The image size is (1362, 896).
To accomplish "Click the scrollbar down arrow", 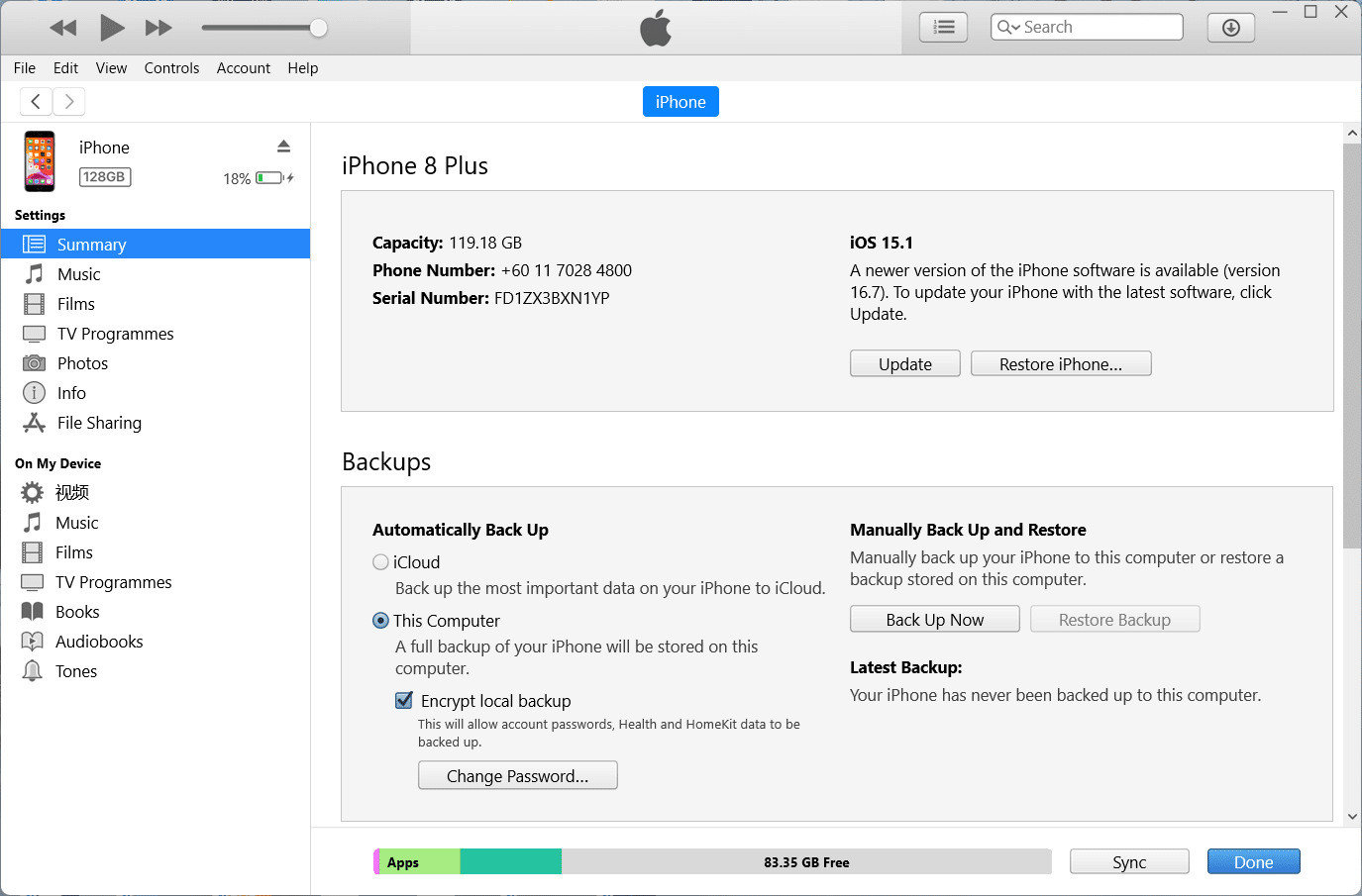I will [1352, 817].
